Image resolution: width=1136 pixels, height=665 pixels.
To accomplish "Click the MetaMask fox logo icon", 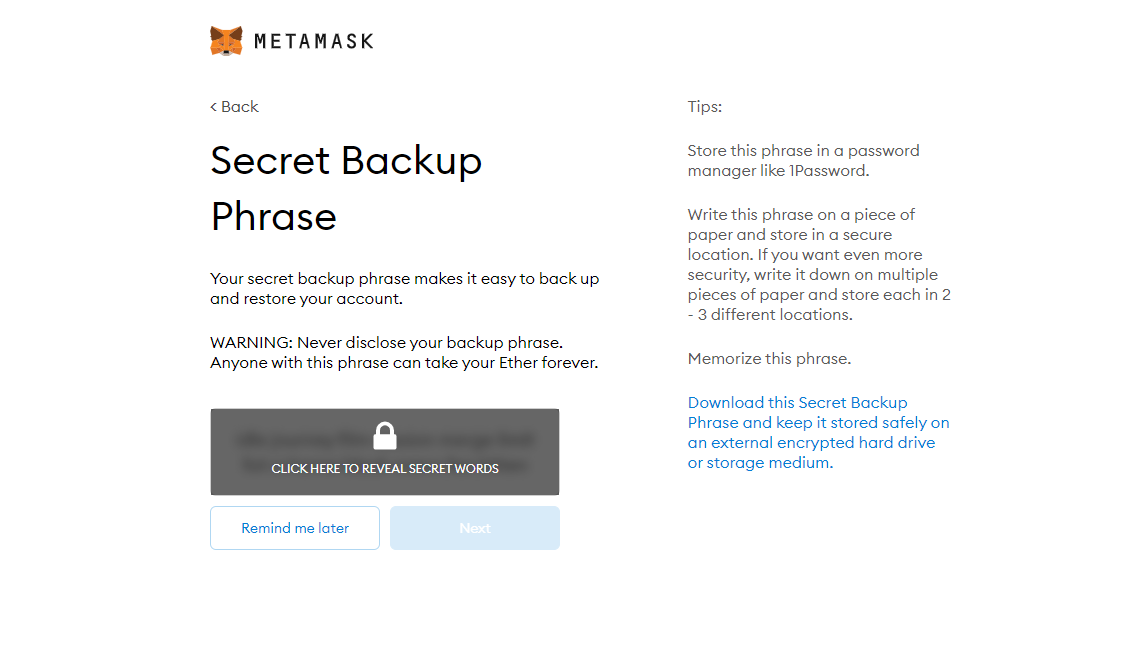I will [x=226, y=41].
